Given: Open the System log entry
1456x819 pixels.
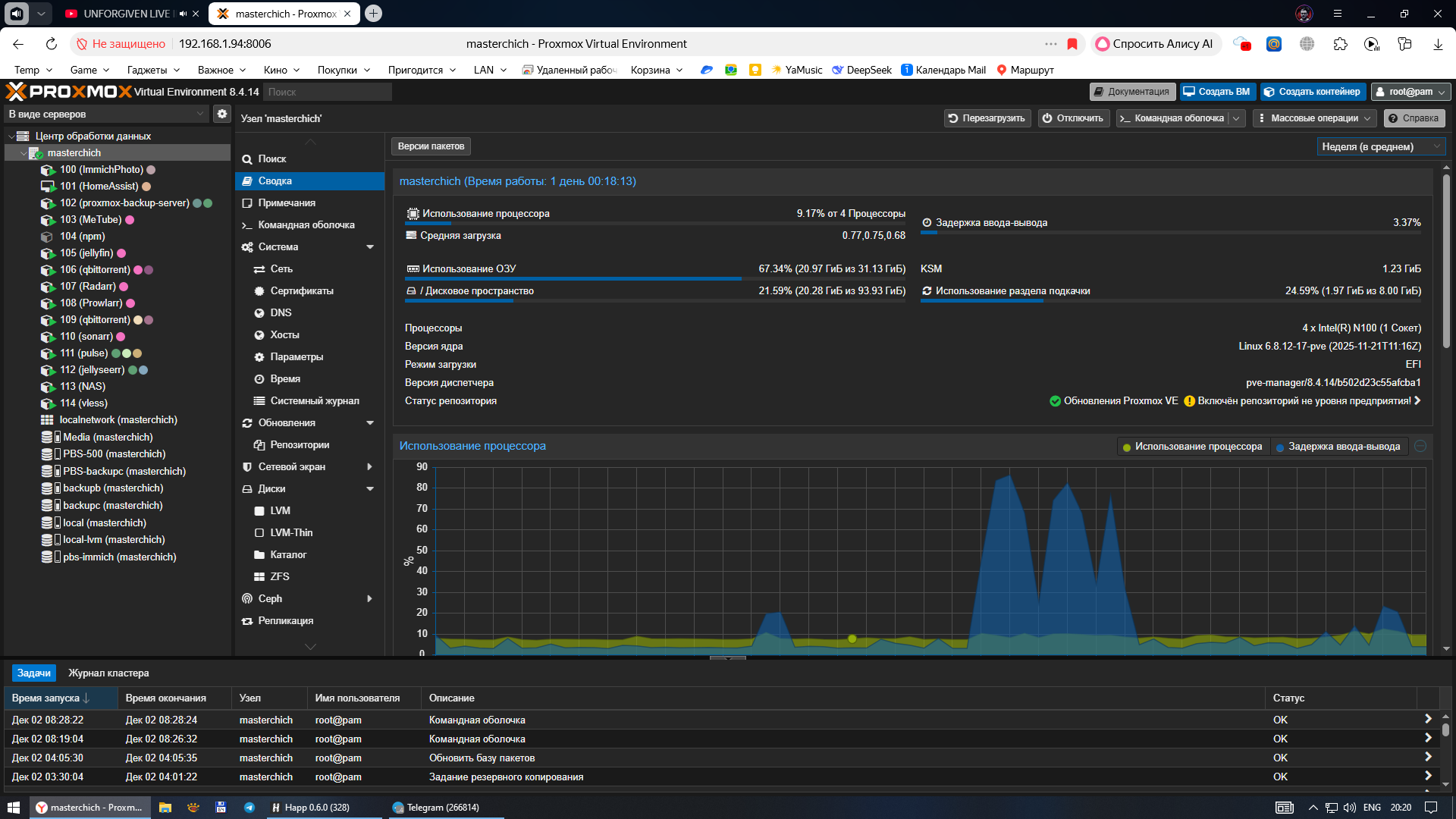Looking at the screenshot, I should pyautogui.click(x=314, y=400).
